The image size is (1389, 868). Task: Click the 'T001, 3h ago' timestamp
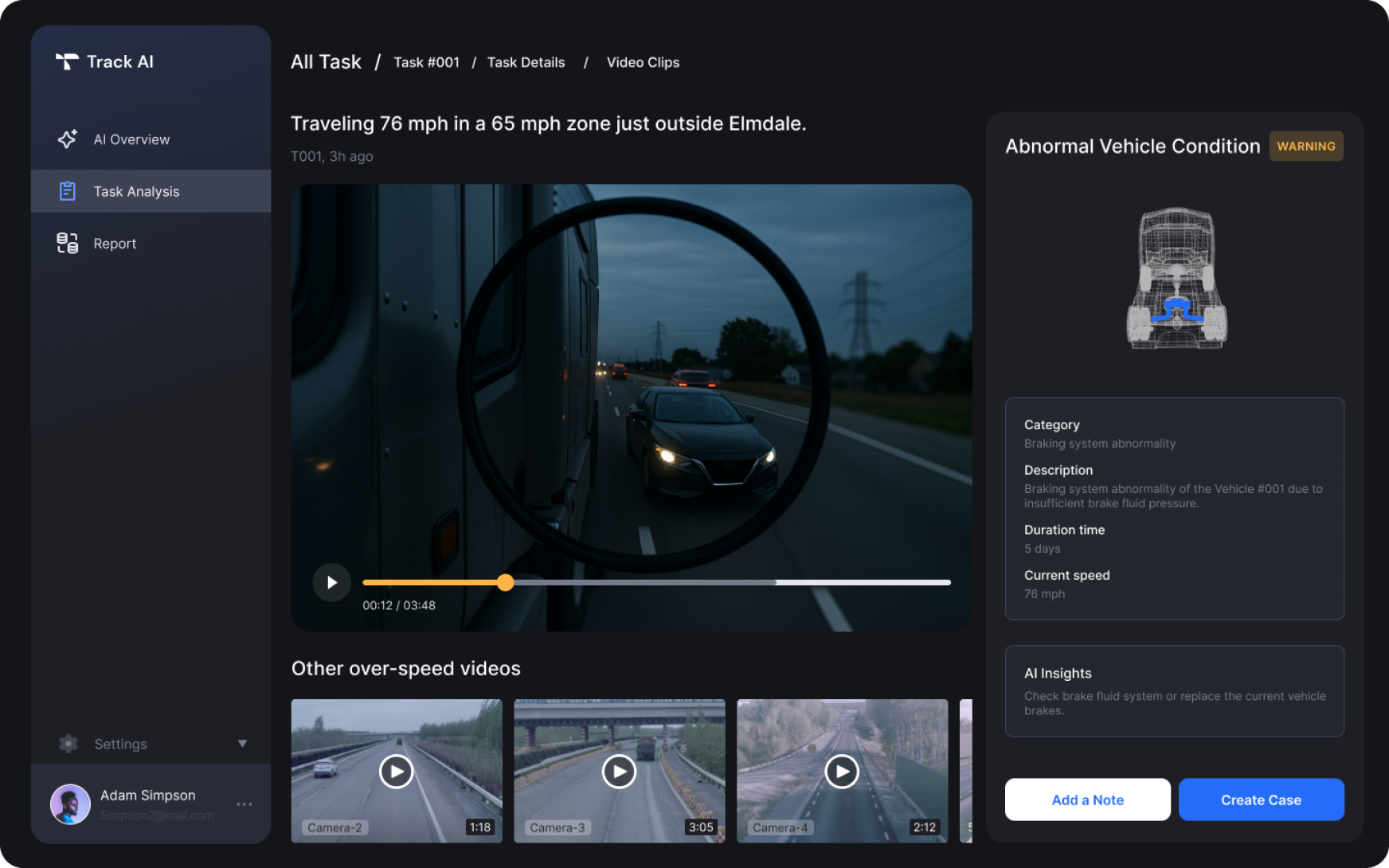pos(332,156)
